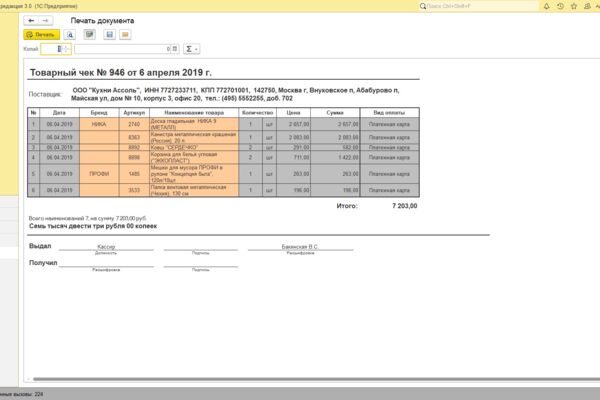Image resolution: width=600 pixels, height=400 pixels.
Task: Toggle document editing mode icon
Action: click(90, 35)
